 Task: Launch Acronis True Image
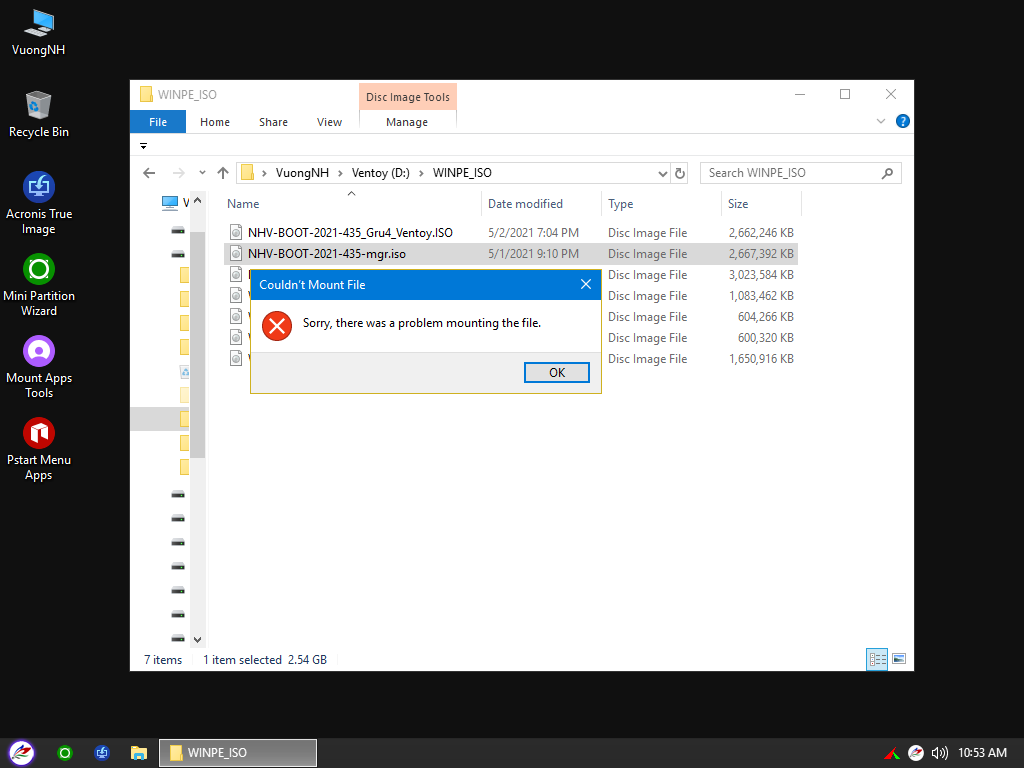[39, 203]
